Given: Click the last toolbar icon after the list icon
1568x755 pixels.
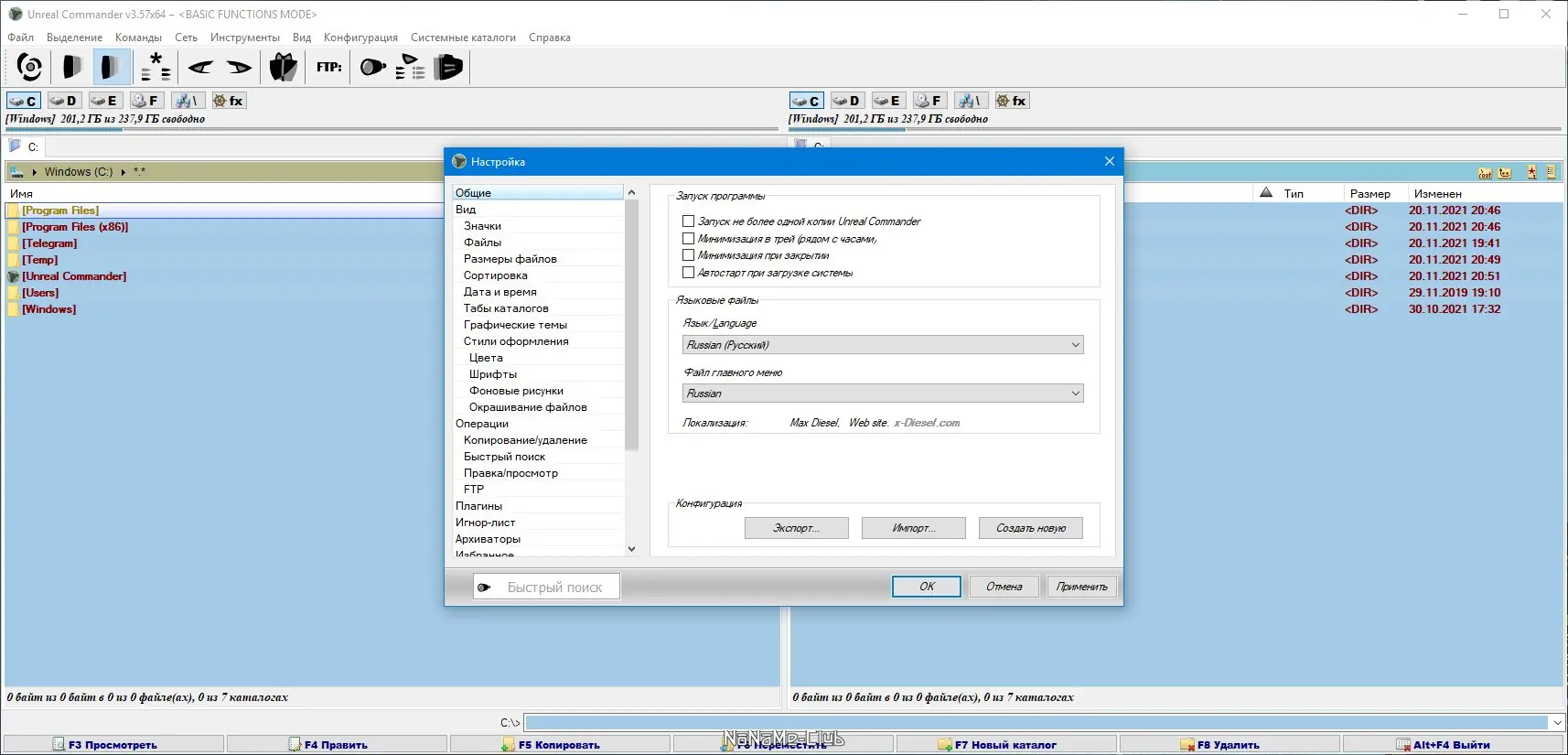Looking at the screenshot, I should click(448, 67).
